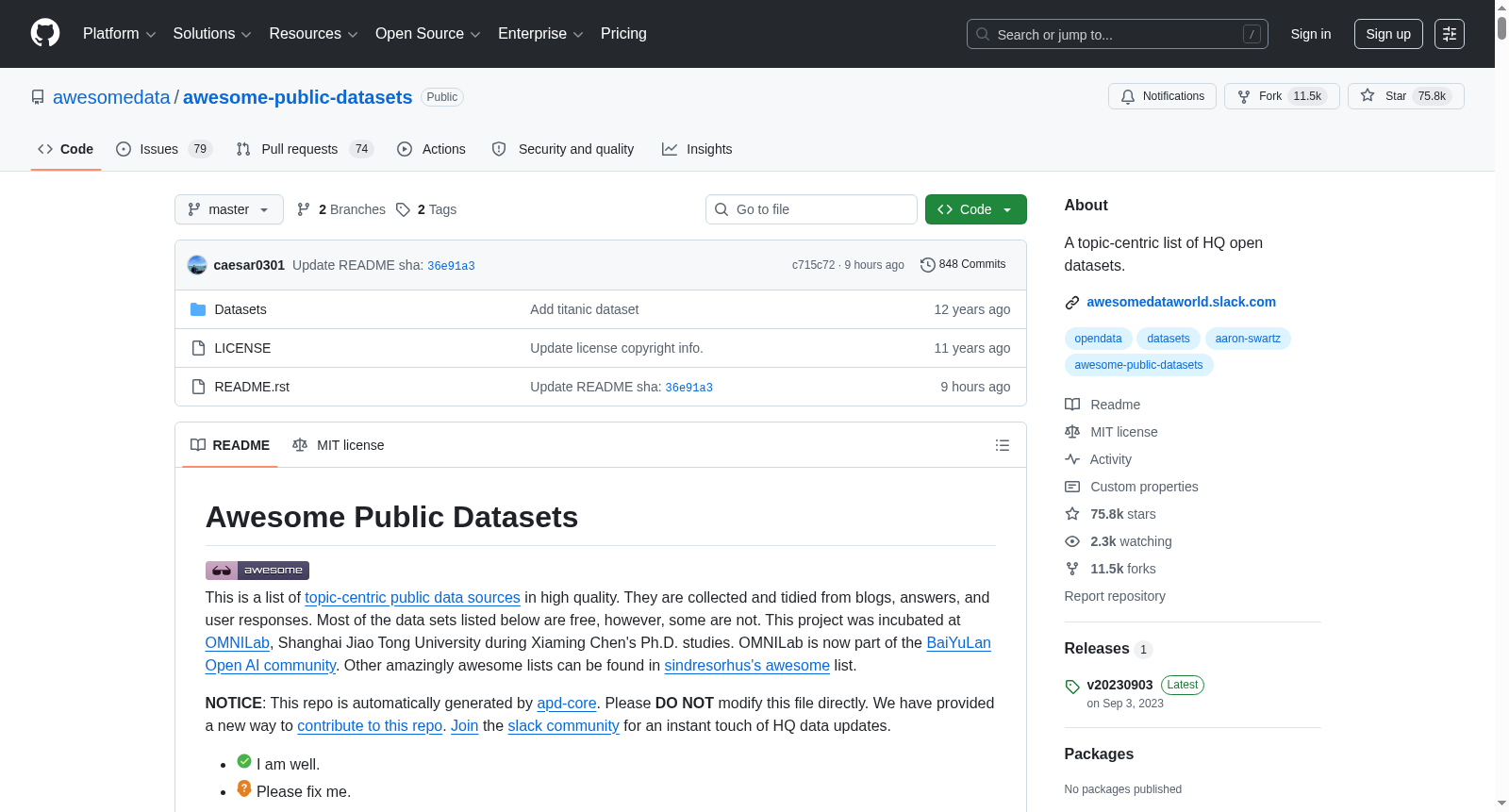Select the datasets topic tag

(x=1169, y=339)
